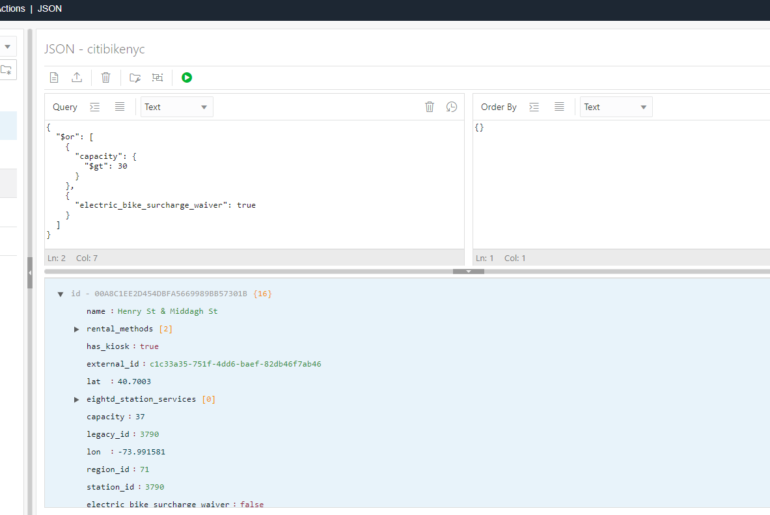770x515 pixels.
Task: Click the sidebar folder icon
Action: click(6, 70)
